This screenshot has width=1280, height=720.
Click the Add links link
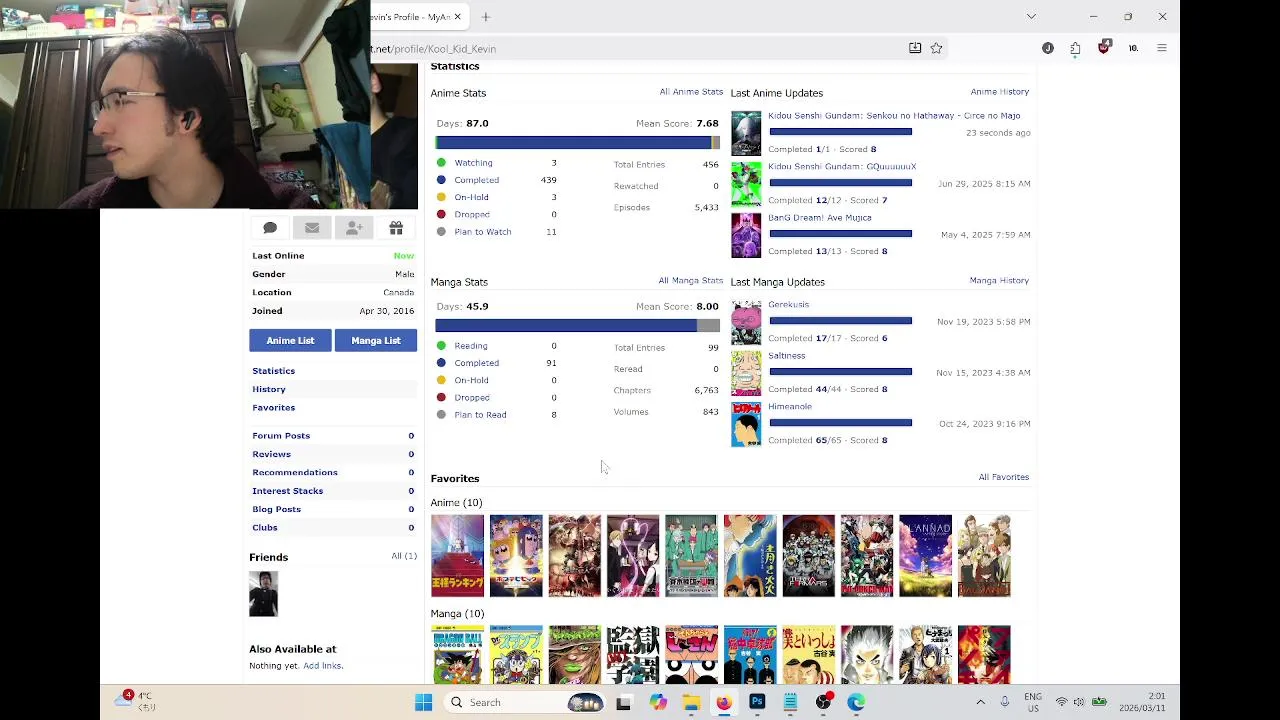pyautogui.click(x=323, y=666)
